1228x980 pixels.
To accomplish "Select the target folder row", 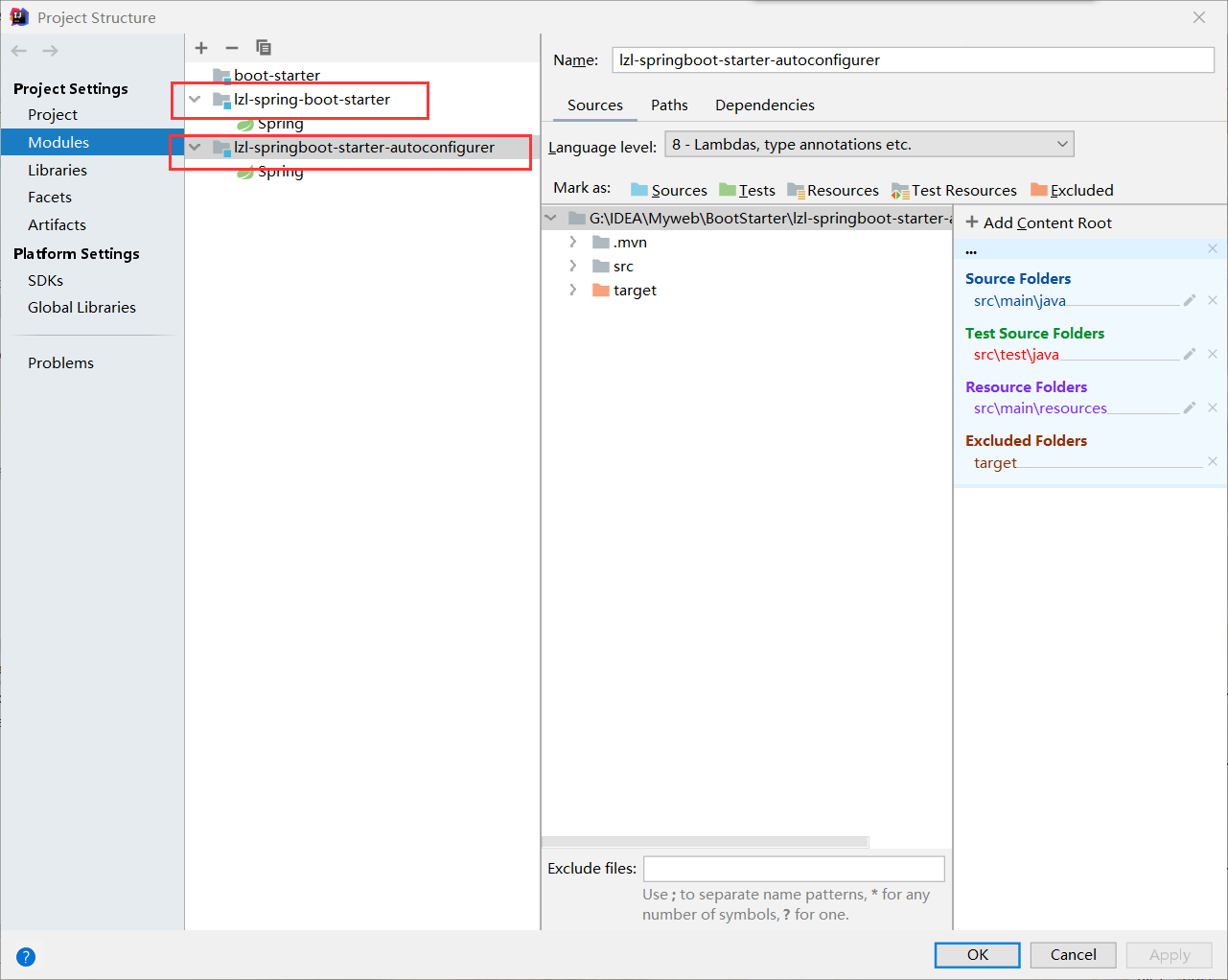I will 747,290.
